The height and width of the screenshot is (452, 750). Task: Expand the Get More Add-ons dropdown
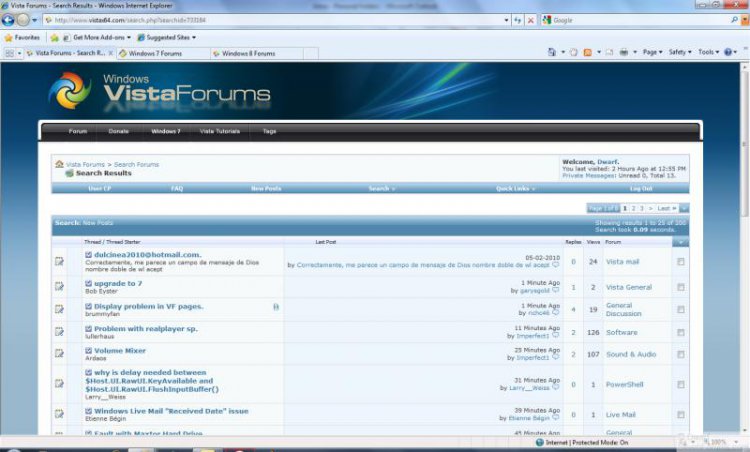coord(128,37)
